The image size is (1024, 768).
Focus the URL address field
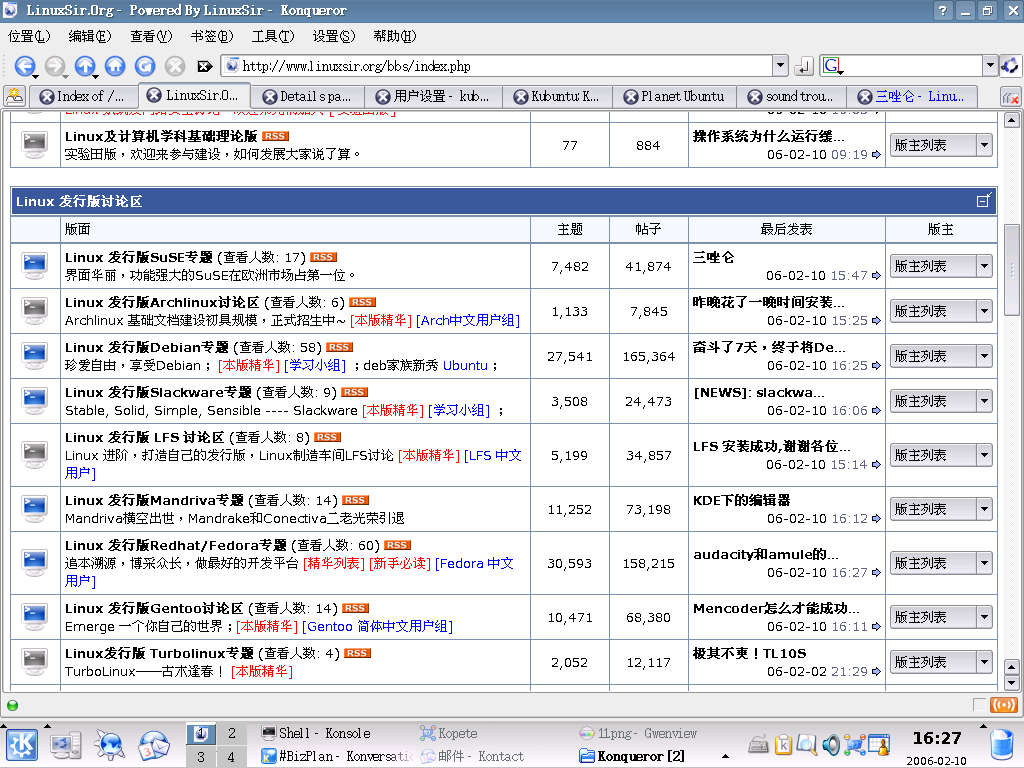[497, 66]
